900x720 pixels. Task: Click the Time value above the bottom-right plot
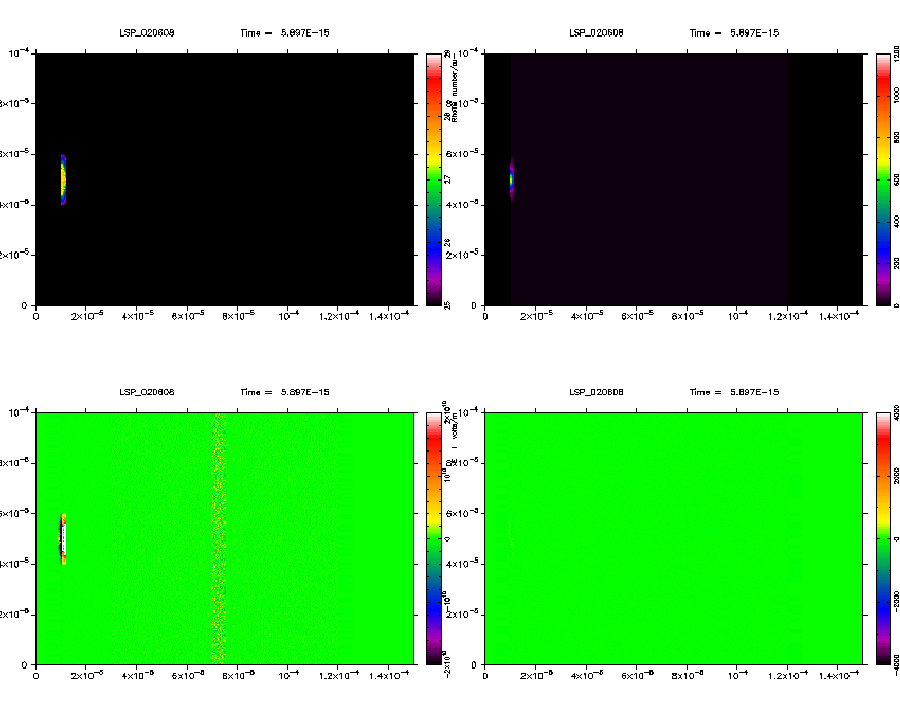[755, 392]
